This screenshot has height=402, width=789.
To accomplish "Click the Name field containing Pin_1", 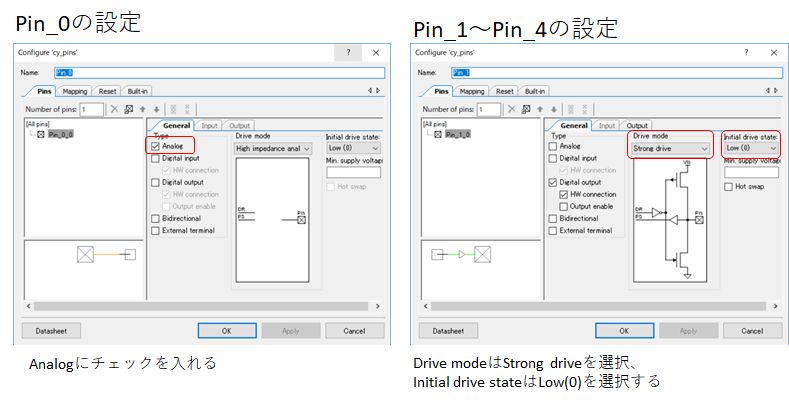I will pyautogui.click(x=617, y=73).
